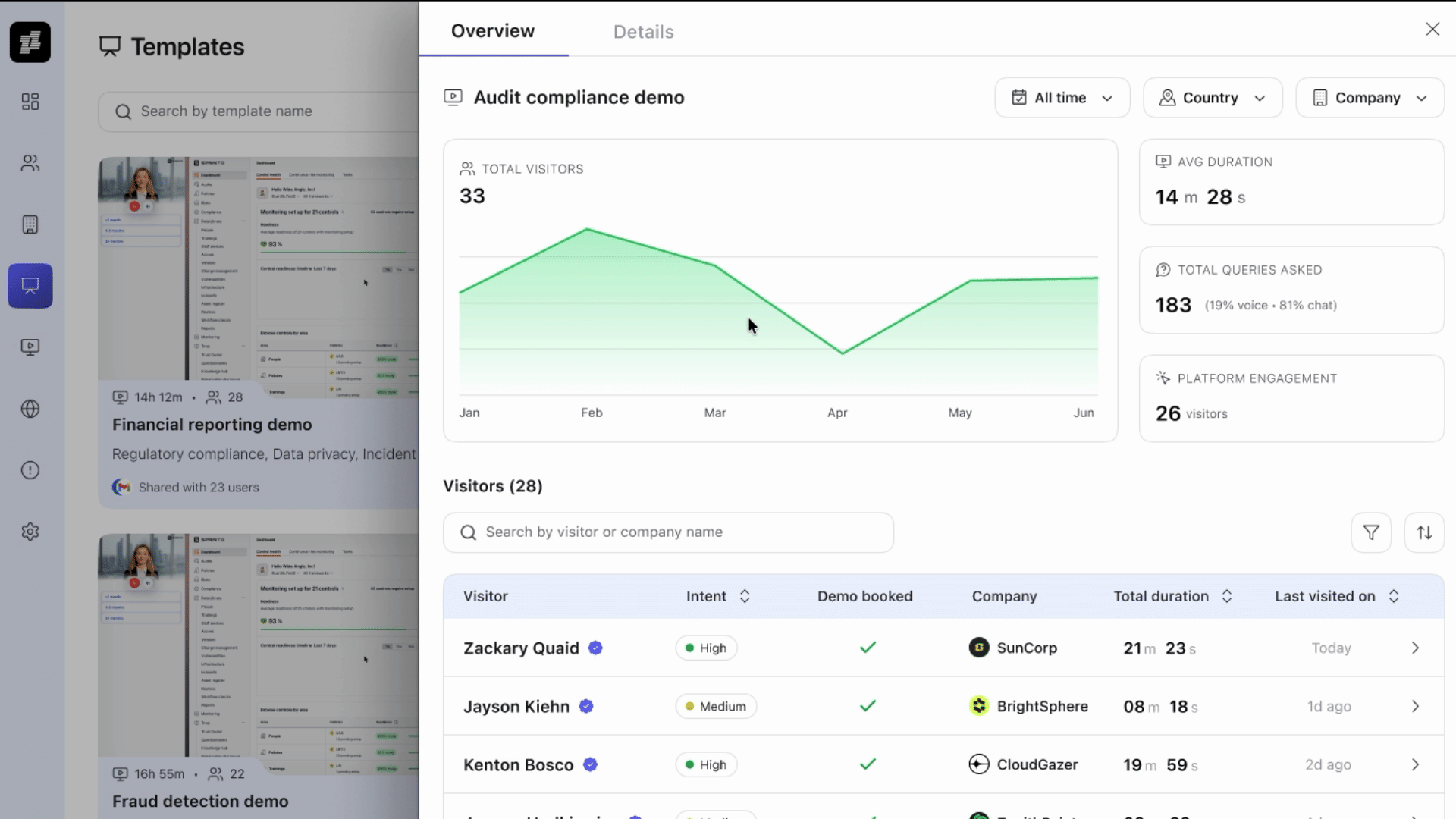Click the globe icon in left sidebar
Screen dimensions: 1456x819
pos(30,409)
